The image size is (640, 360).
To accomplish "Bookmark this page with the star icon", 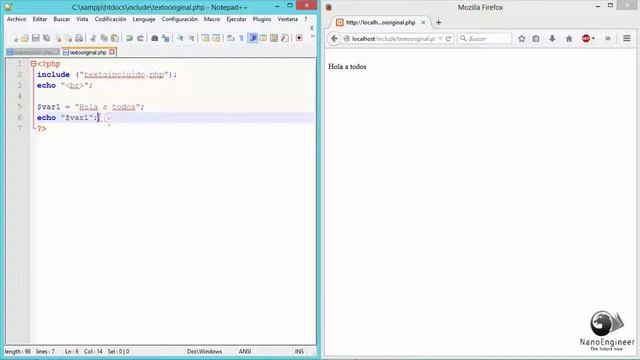I will tap(521, 39).
